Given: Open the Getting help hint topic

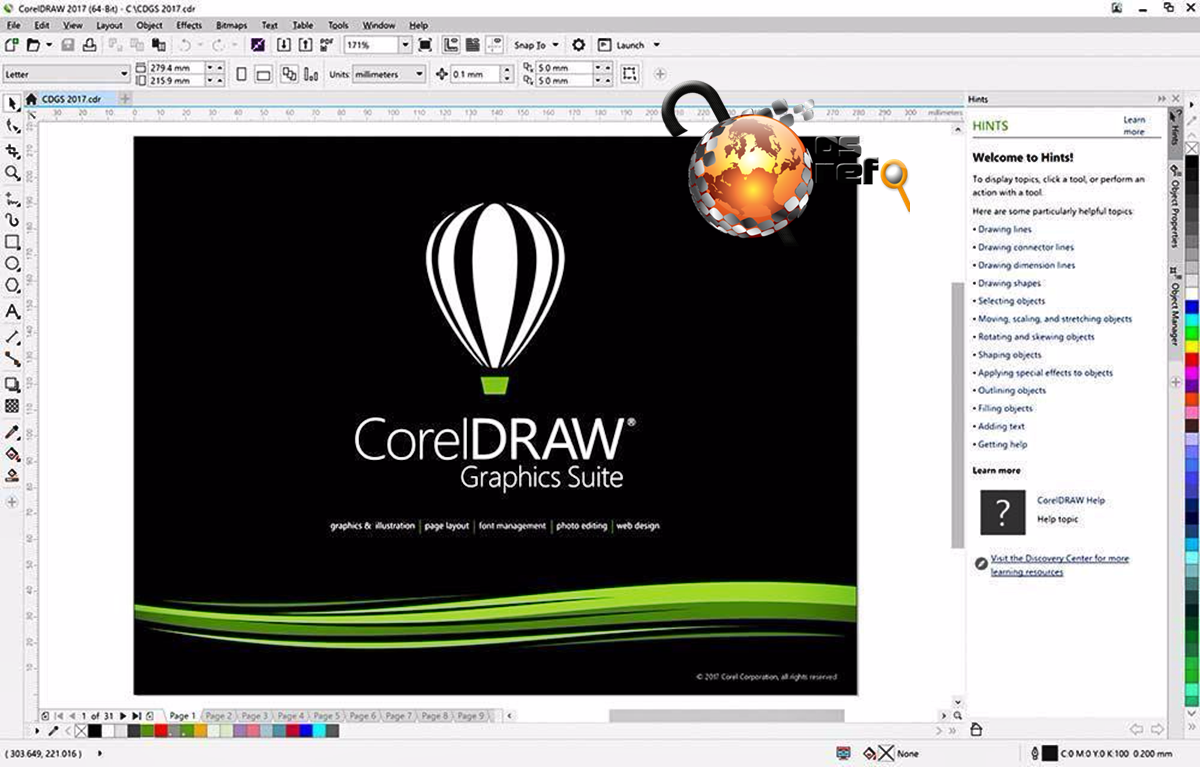Looking at the screenshot, I should (x=1002, y=444).
